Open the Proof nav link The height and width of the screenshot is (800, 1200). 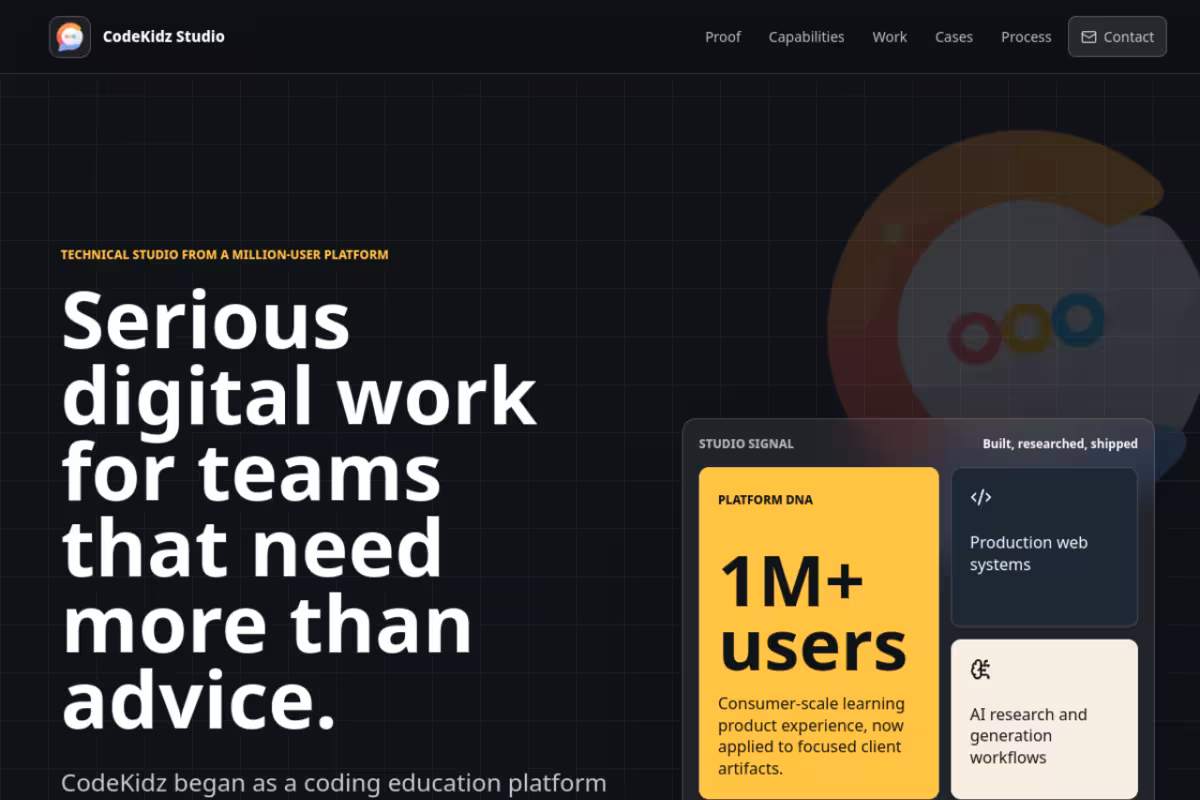coord(723,37)
